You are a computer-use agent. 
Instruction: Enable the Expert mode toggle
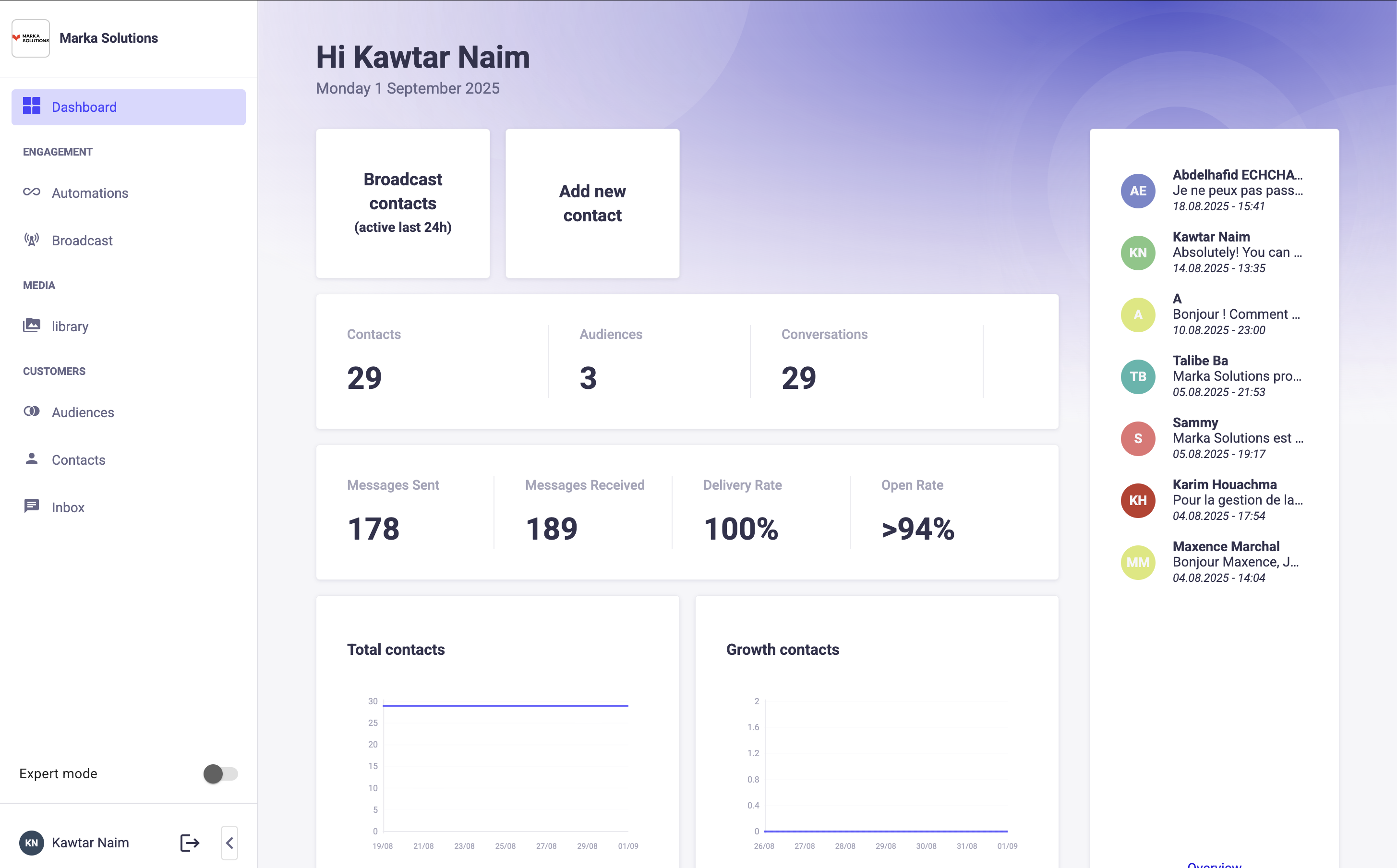tap(220, 773)
